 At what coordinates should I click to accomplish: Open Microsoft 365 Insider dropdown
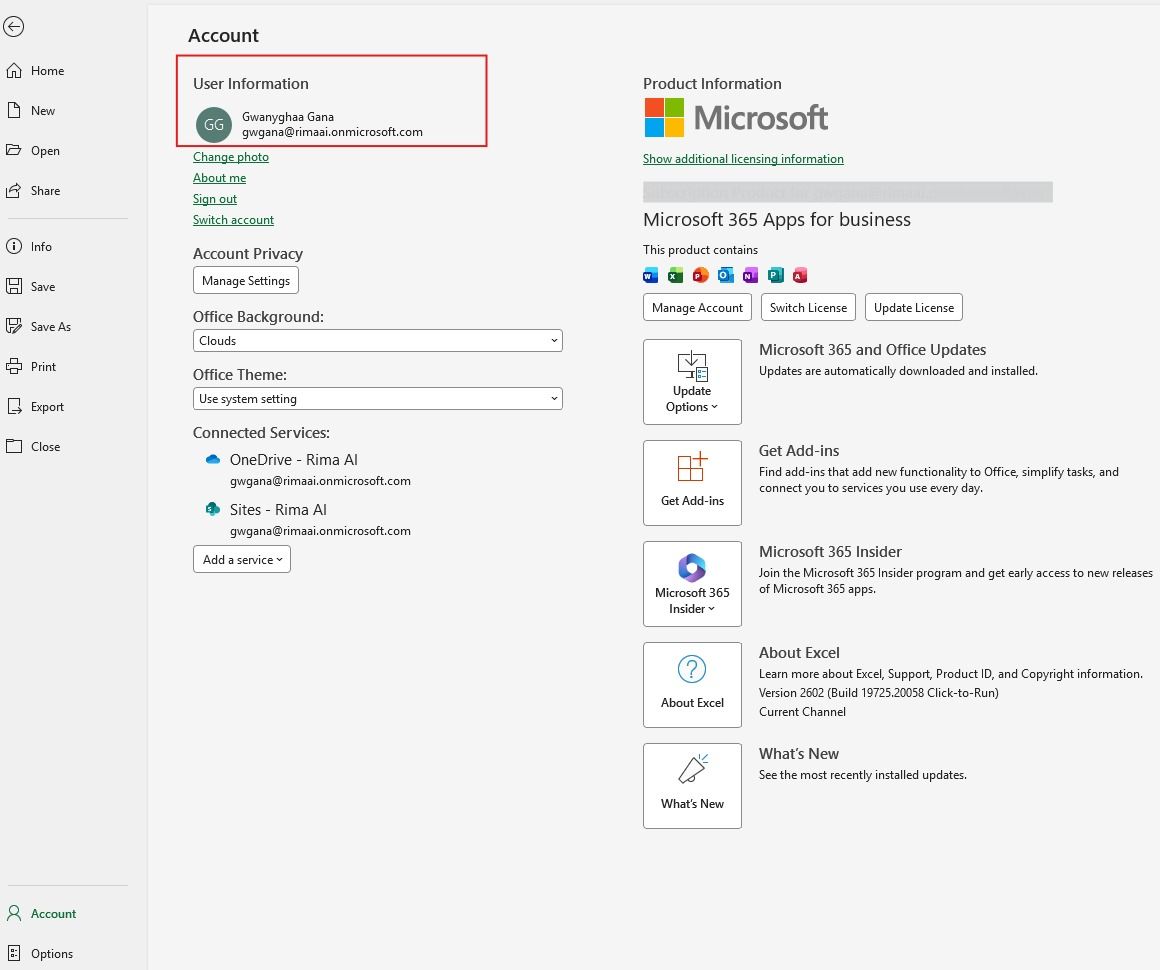coord(692,584)
